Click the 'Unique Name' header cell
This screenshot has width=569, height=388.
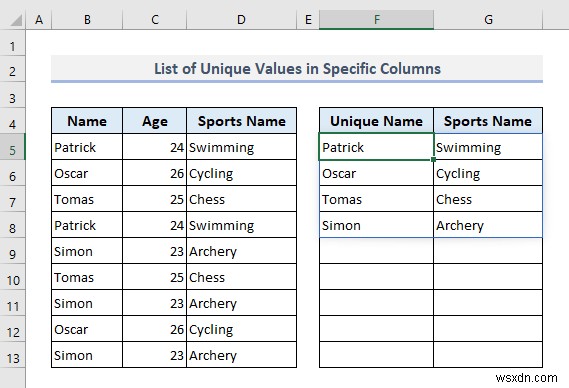pyautogui.click(x=377, y=121)
